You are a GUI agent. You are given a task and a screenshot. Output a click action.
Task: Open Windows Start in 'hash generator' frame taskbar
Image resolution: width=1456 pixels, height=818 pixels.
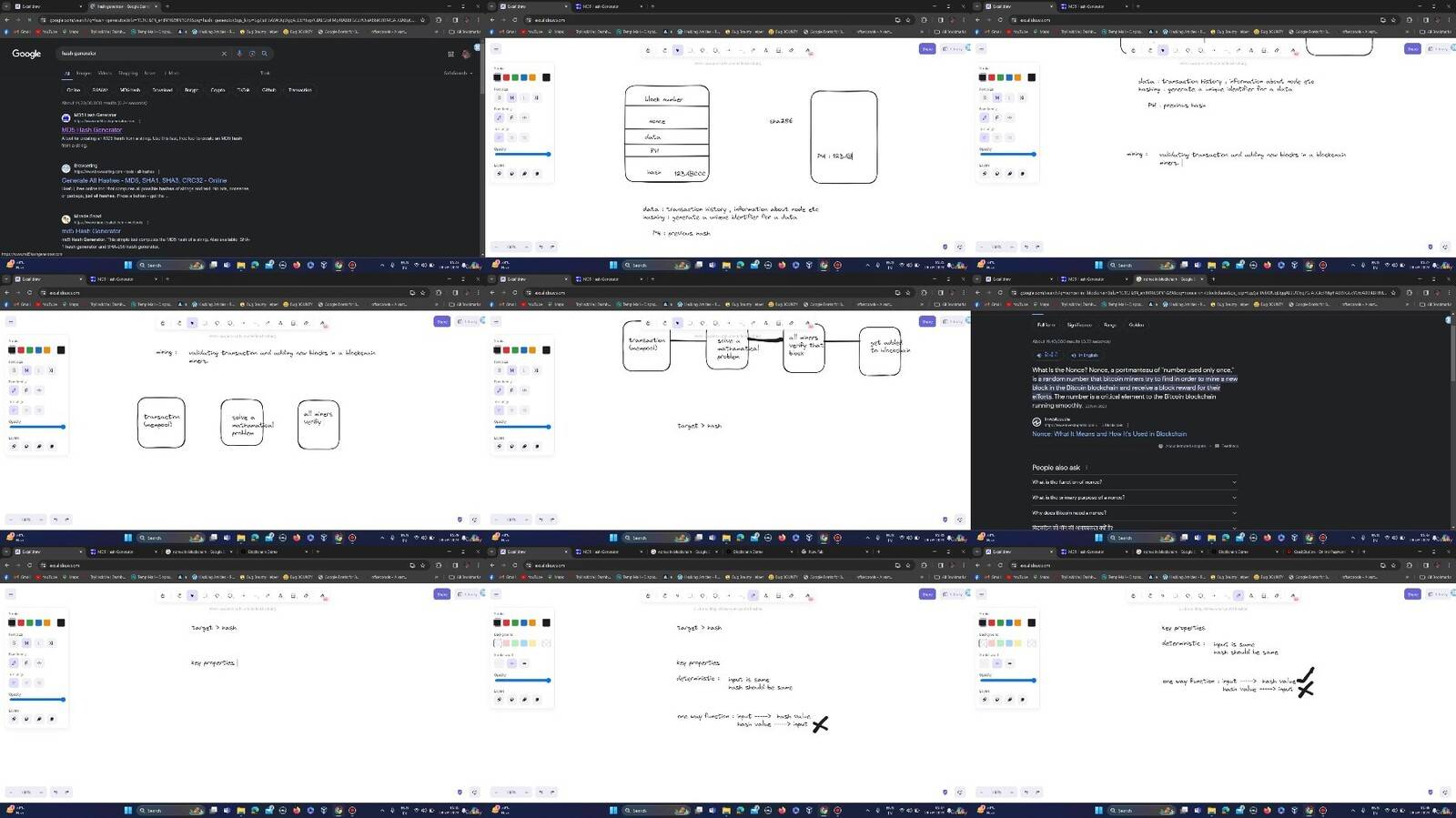(x=128, y=265)
